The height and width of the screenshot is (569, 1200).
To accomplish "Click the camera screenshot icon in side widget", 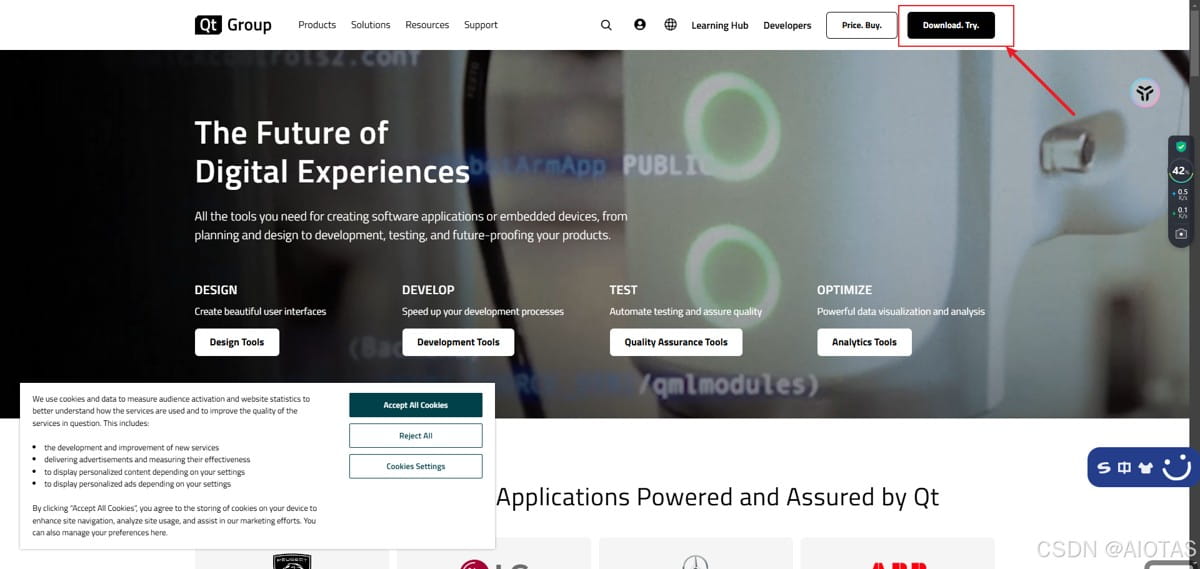I will click(1181, 234).
